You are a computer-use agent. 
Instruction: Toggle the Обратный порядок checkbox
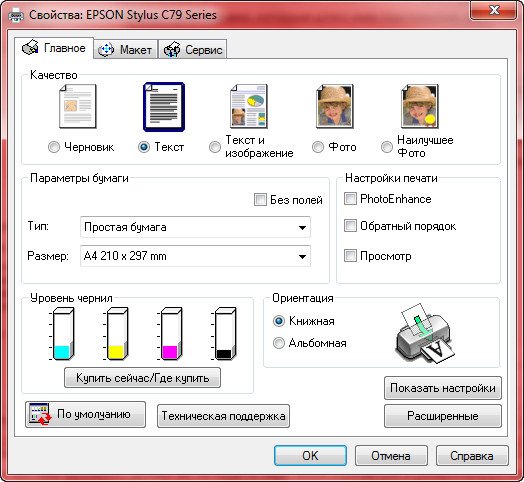click(350, 226)
